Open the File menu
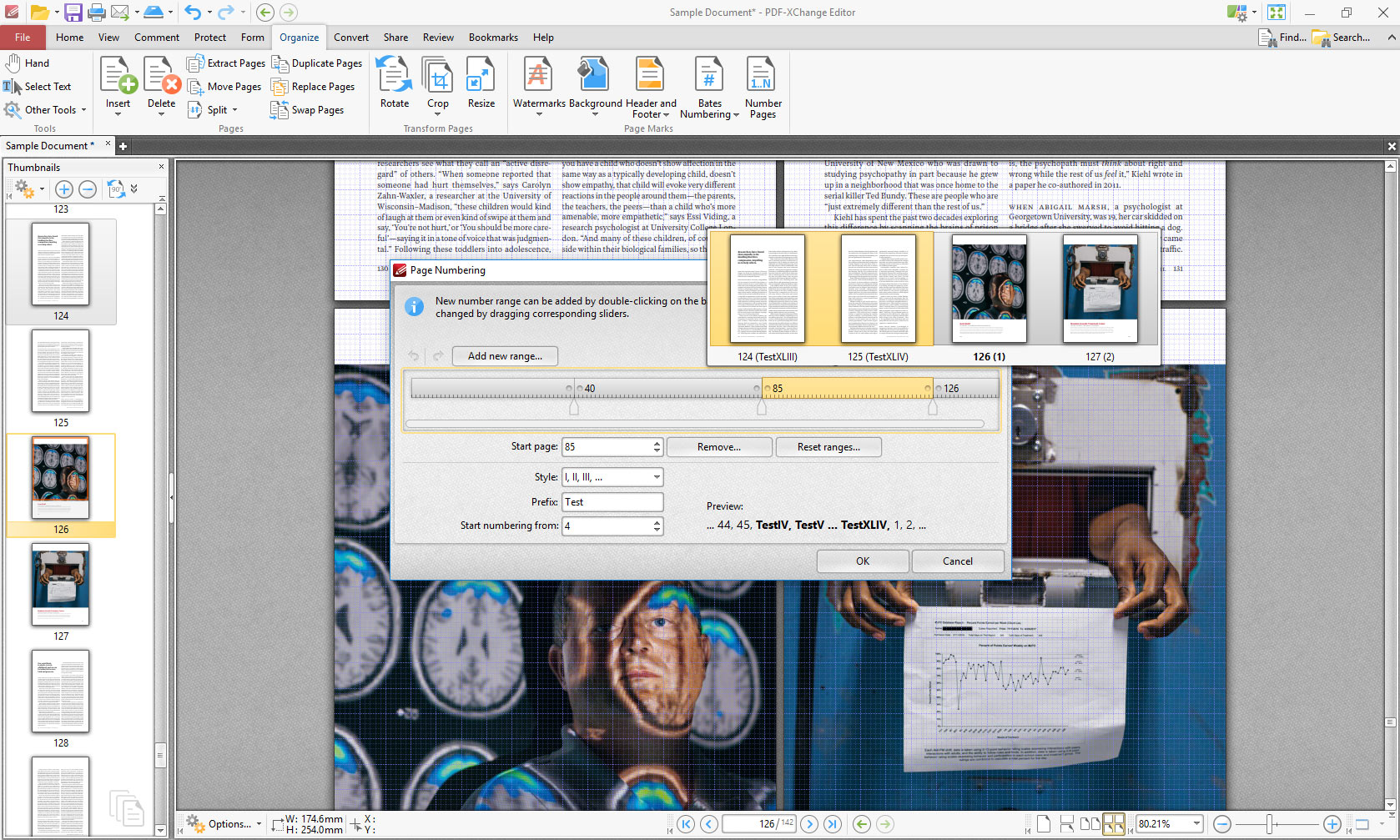The image size is (1400, 840). 23,38
